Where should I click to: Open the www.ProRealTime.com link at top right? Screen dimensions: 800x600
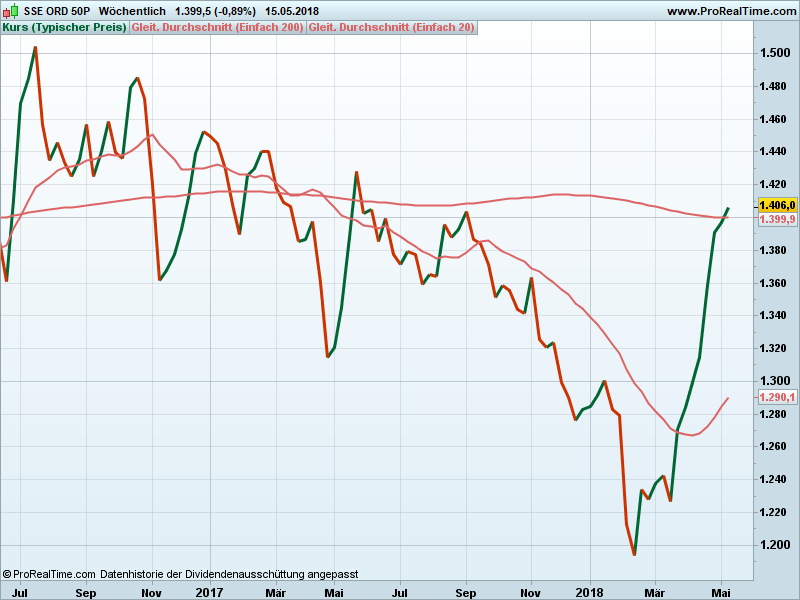730,11
